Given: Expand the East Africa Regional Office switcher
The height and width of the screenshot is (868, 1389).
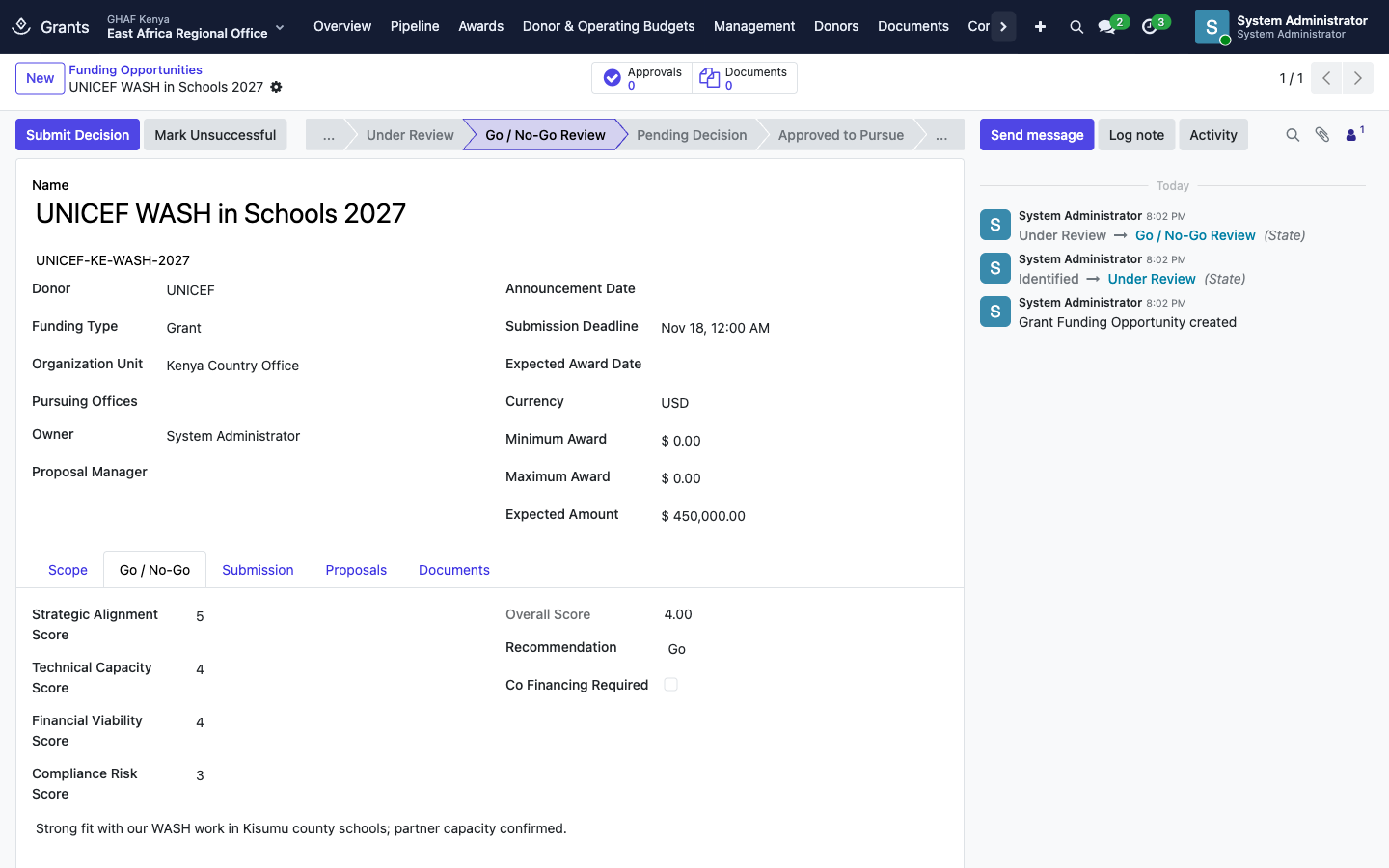Looking at the screenshot, I should (x=196, y=27).
